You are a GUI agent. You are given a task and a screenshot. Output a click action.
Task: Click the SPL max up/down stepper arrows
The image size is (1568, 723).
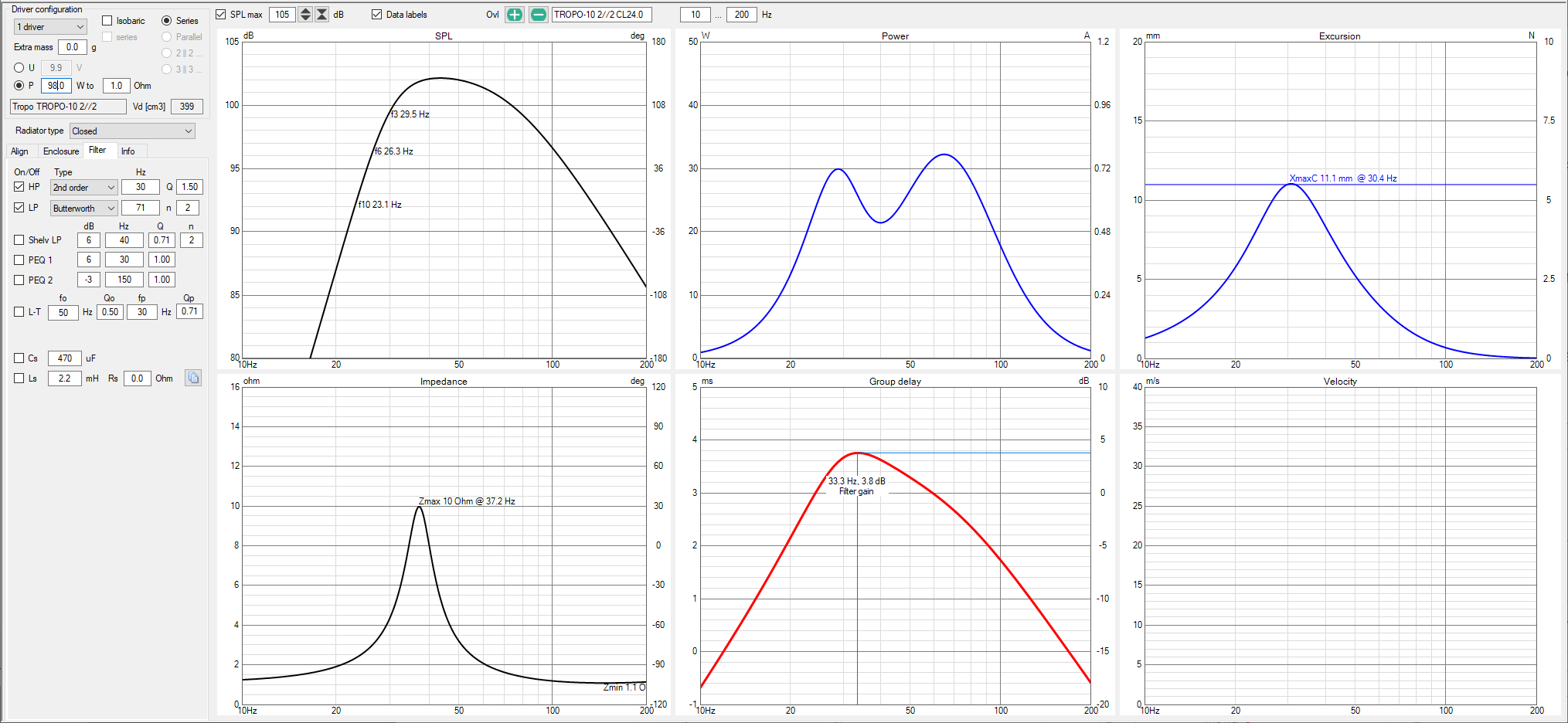click(305, 15)
